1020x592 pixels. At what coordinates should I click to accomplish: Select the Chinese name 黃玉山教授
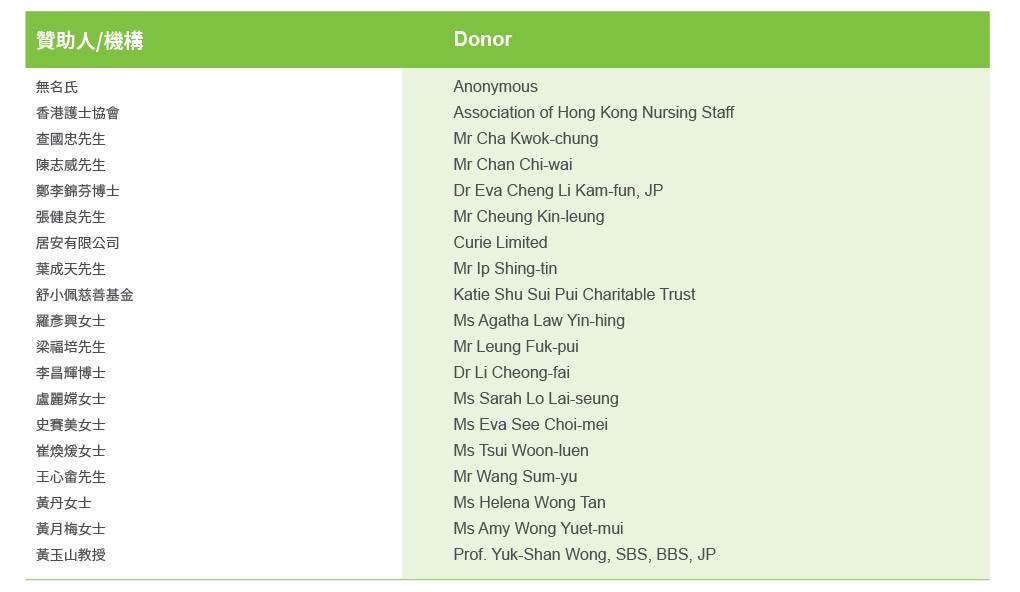[71, 555]
